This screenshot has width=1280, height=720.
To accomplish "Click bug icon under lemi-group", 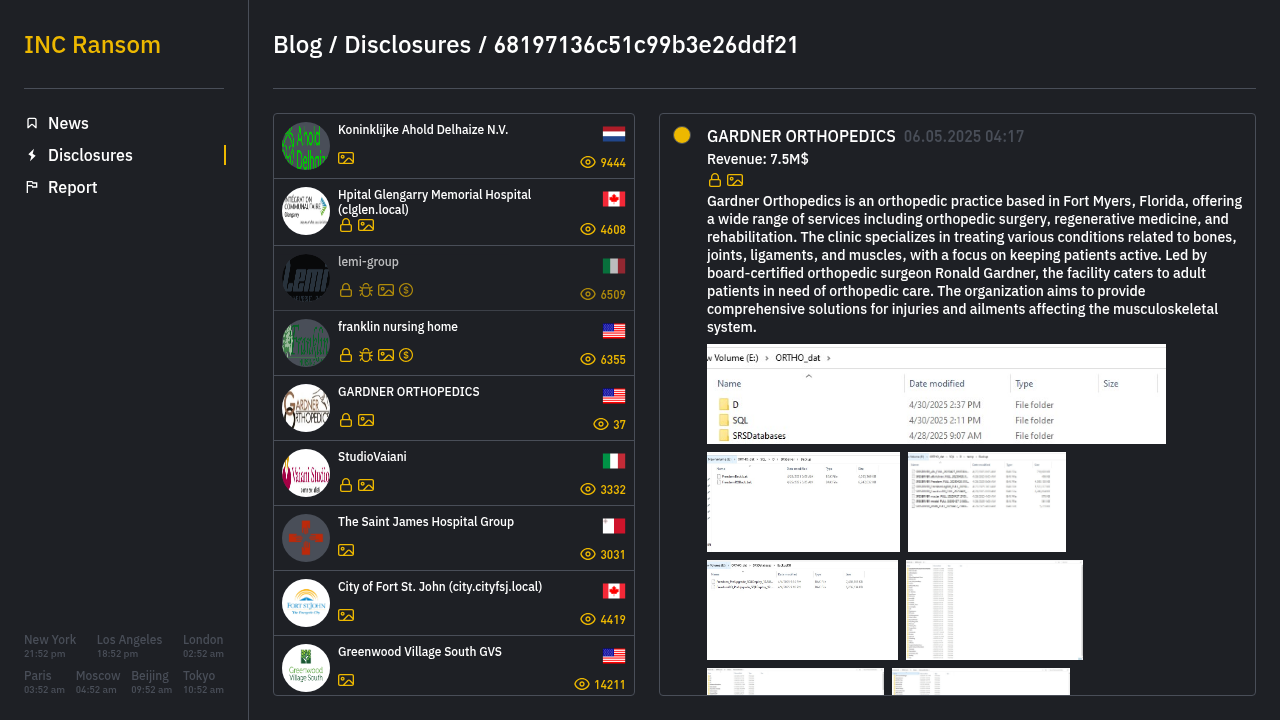I will tap(366, 290).
